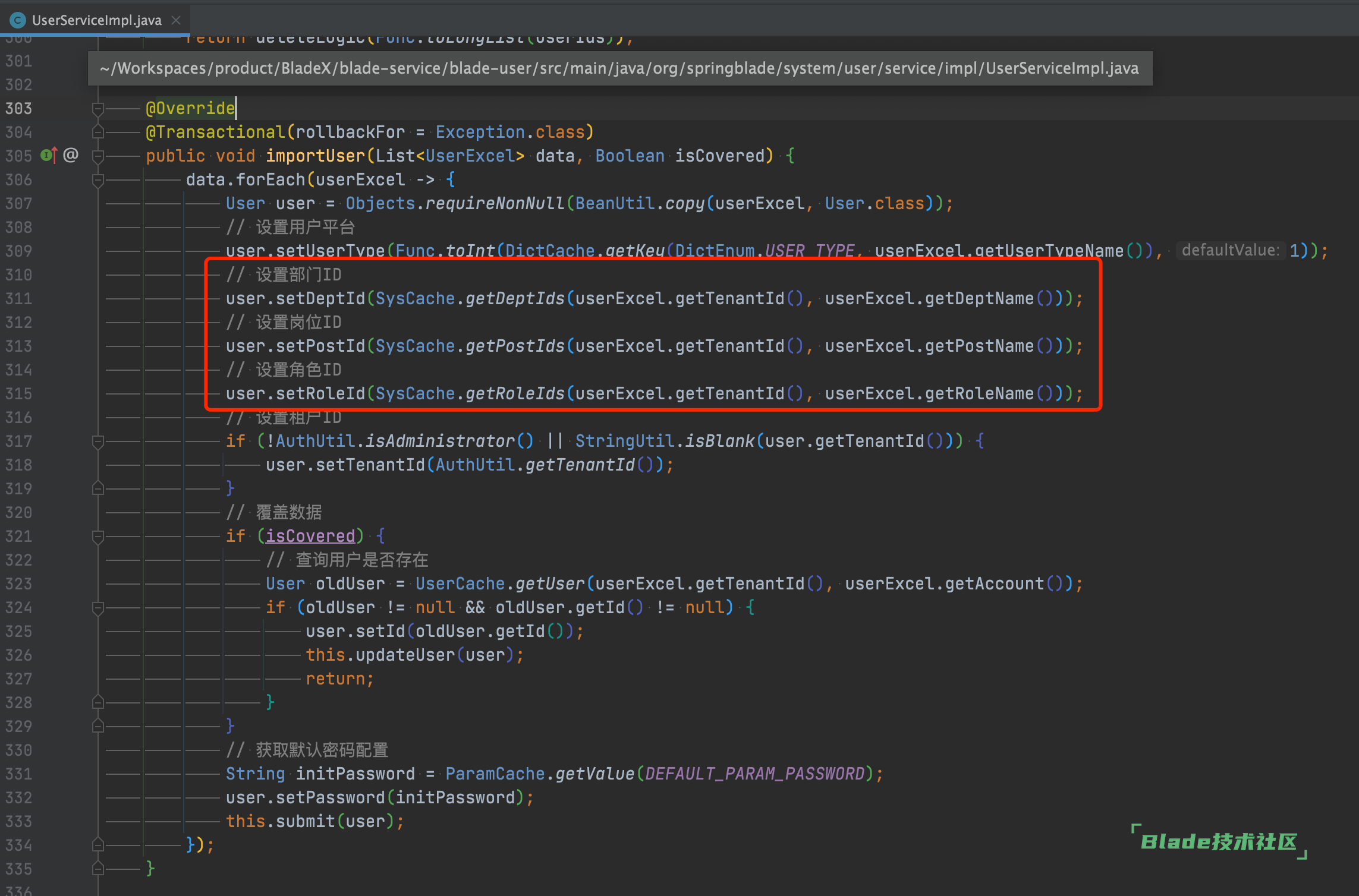Click setTenantId on line 318

[x=370, y=465]
